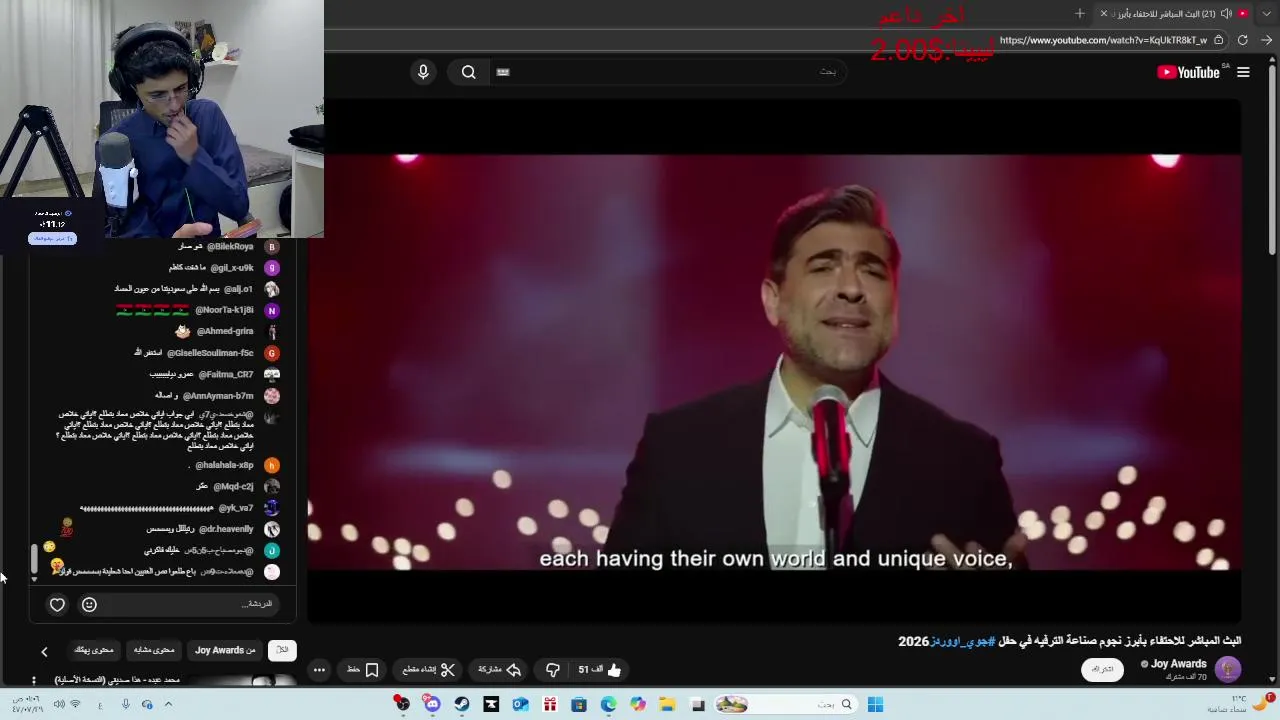Dislike the video
Image resolution: width=1280 pixels, height=720 pixels.
tap(553, 670)
